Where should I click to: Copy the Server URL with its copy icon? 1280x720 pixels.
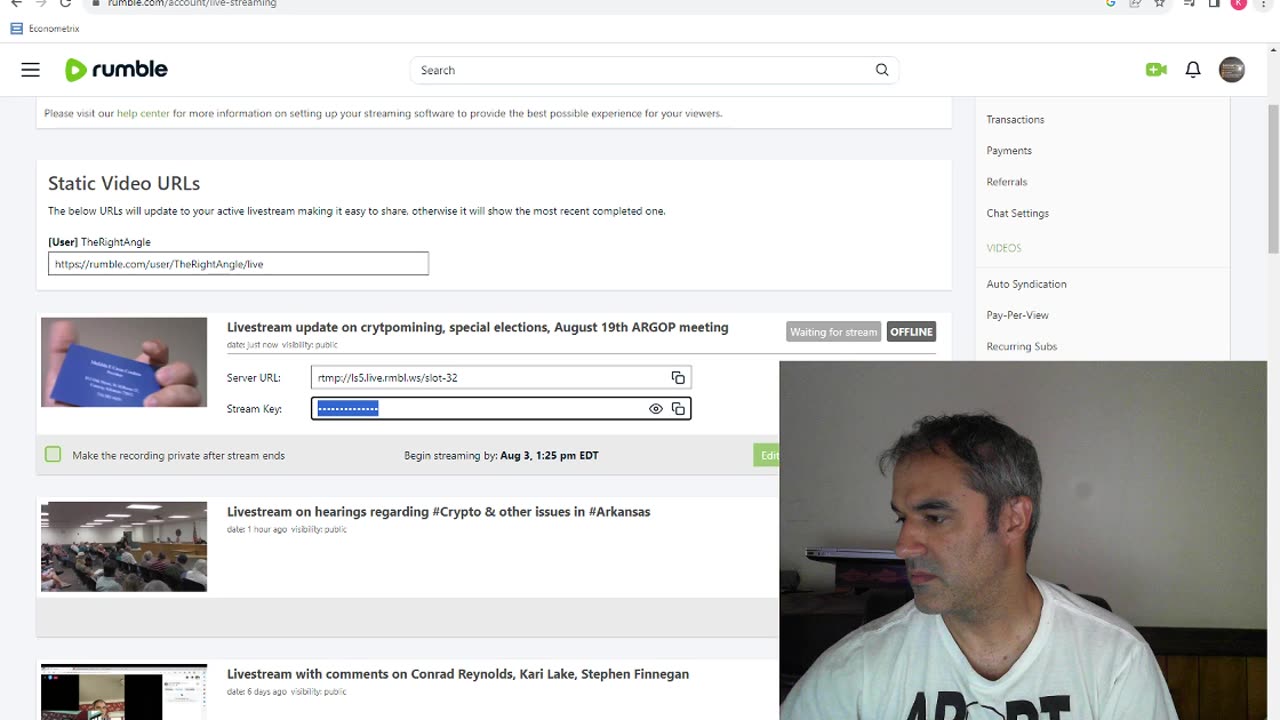point(678,378)
